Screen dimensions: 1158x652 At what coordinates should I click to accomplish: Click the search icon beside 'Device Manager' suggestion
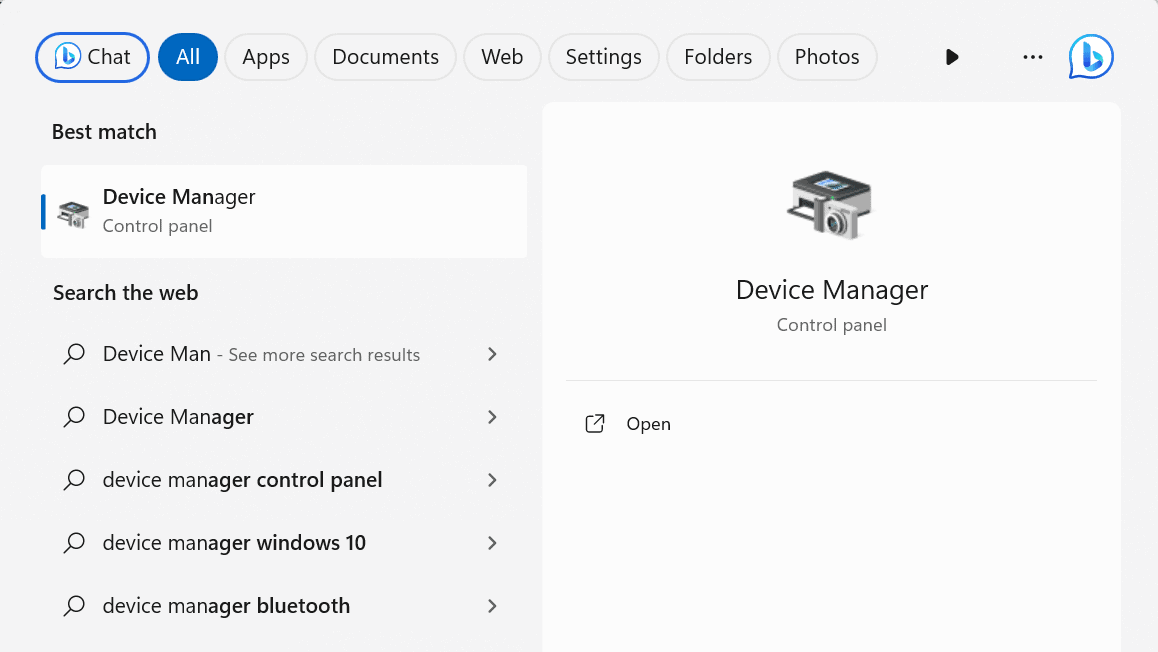tap(74, 417)
